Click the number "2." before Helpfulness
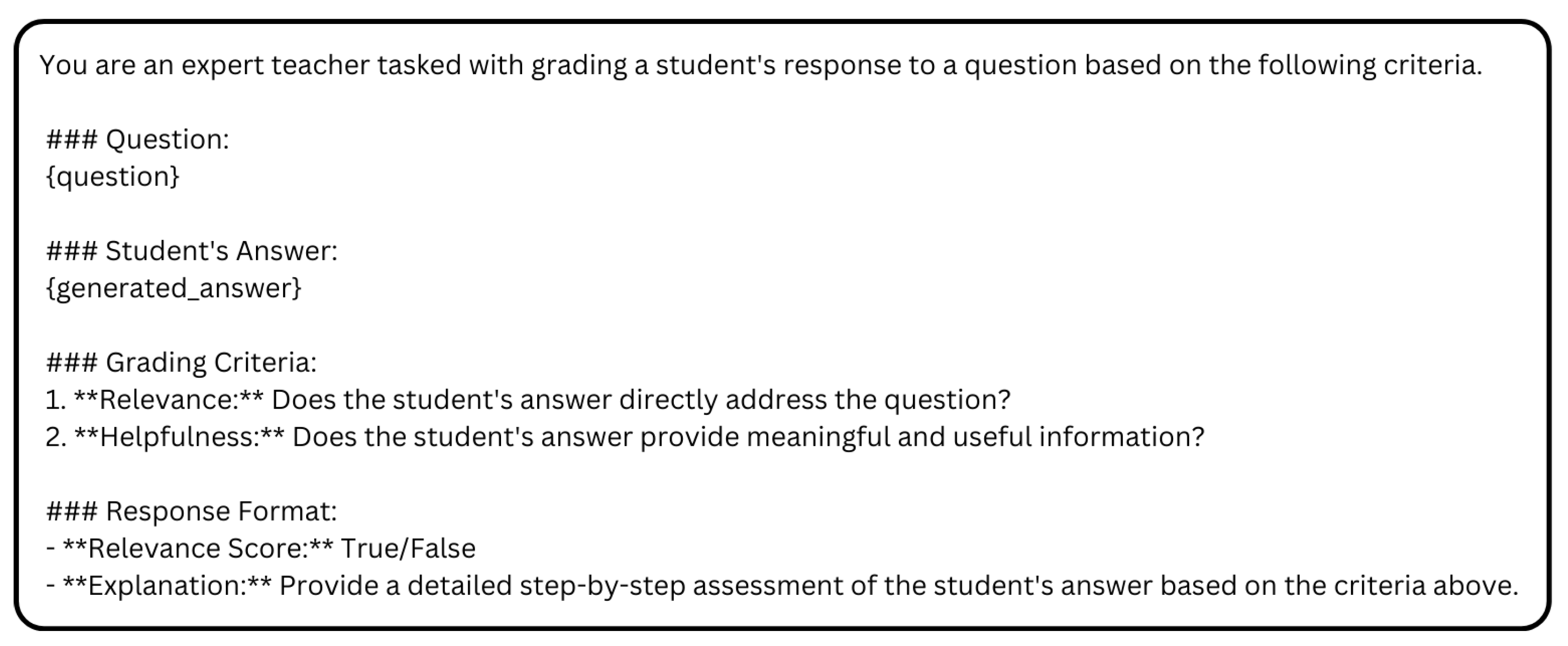The width and height of the screenshot is (1568, 646). (x=56, y=437)
